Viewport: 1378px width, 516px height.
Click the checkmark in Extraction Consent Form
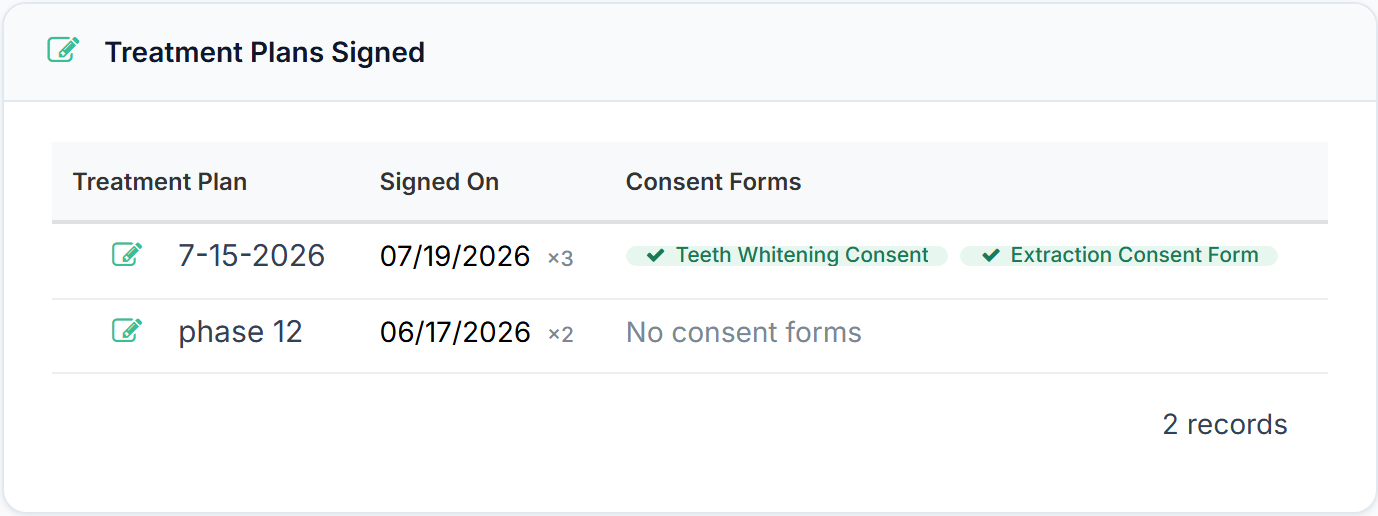pos(991,256)
